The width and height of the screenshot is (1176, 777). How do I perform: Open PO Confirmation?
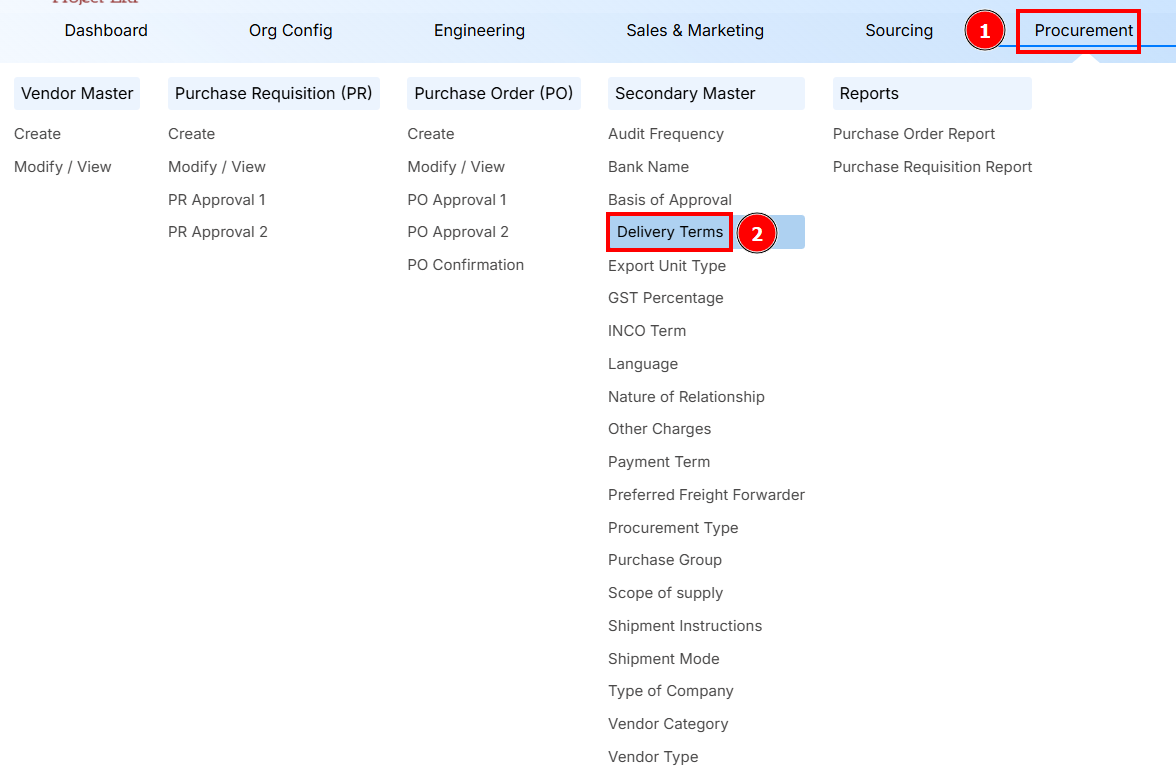point(465,264)
